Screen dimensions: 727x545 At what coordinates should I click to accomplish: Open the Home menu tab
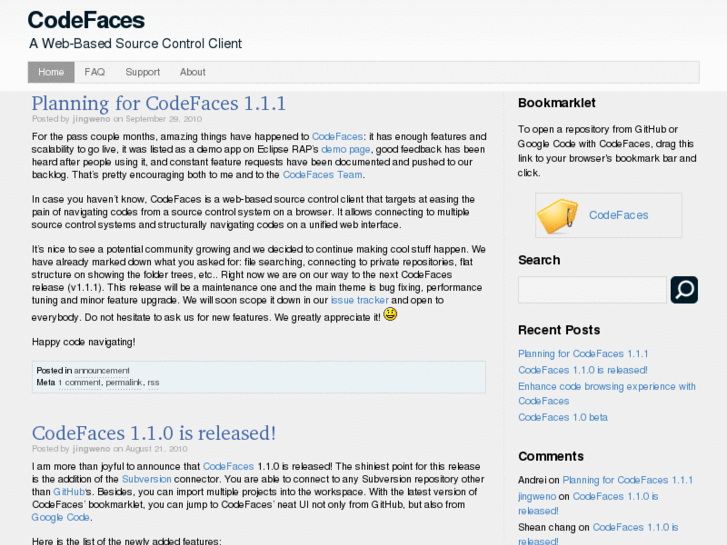[51, 72]
